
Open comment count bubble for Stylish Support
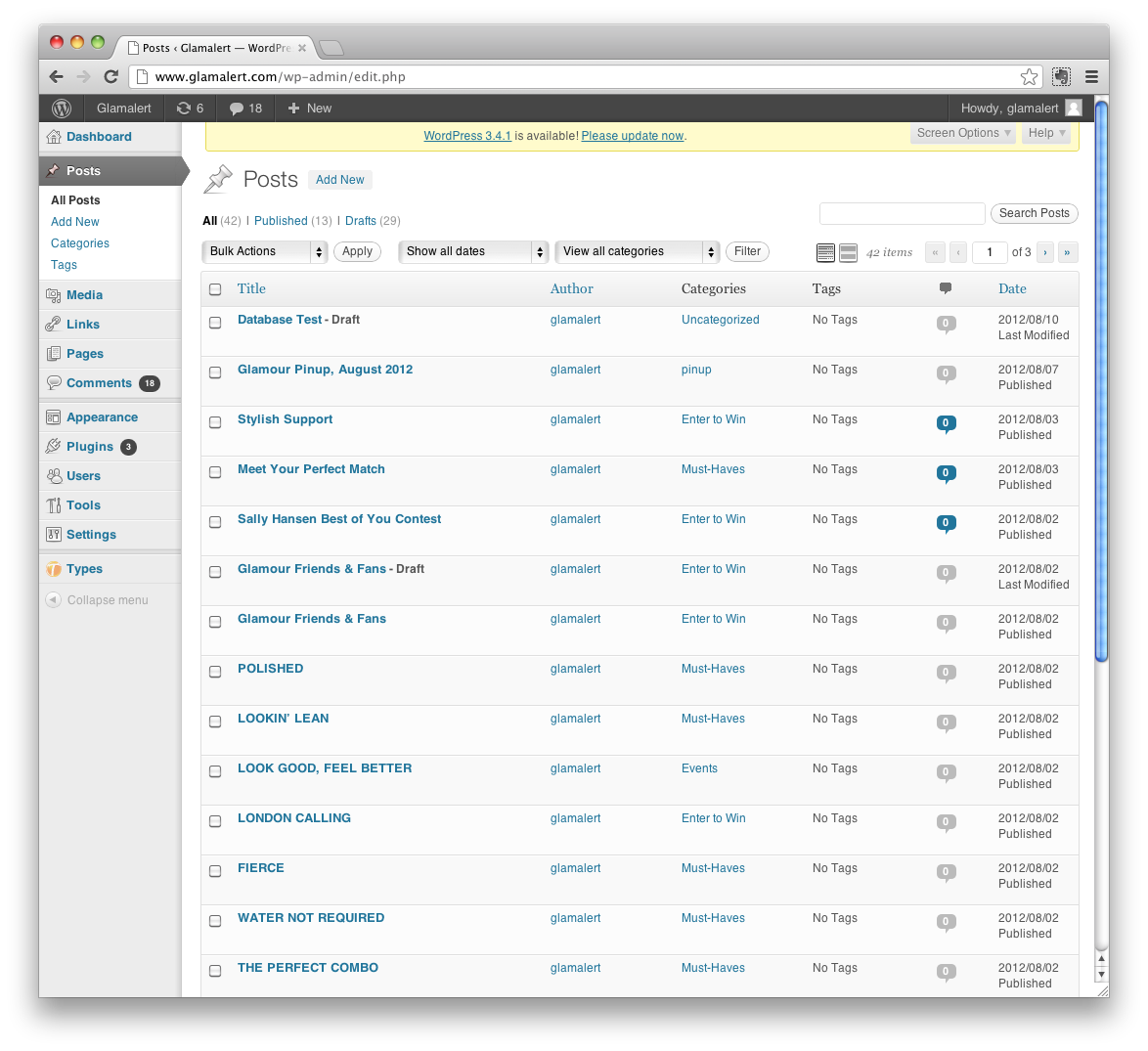point(946,423)
